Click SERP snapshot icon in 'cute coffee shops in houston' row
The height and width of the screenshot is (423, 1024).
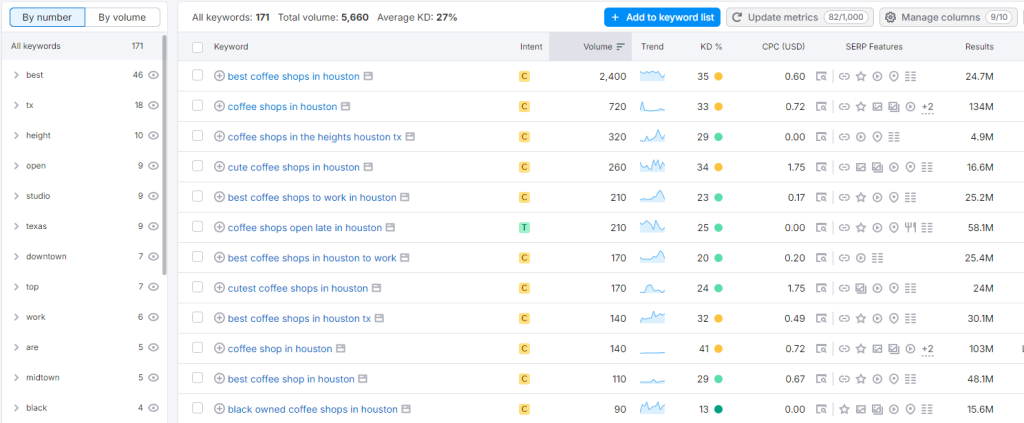coord(367,167)
